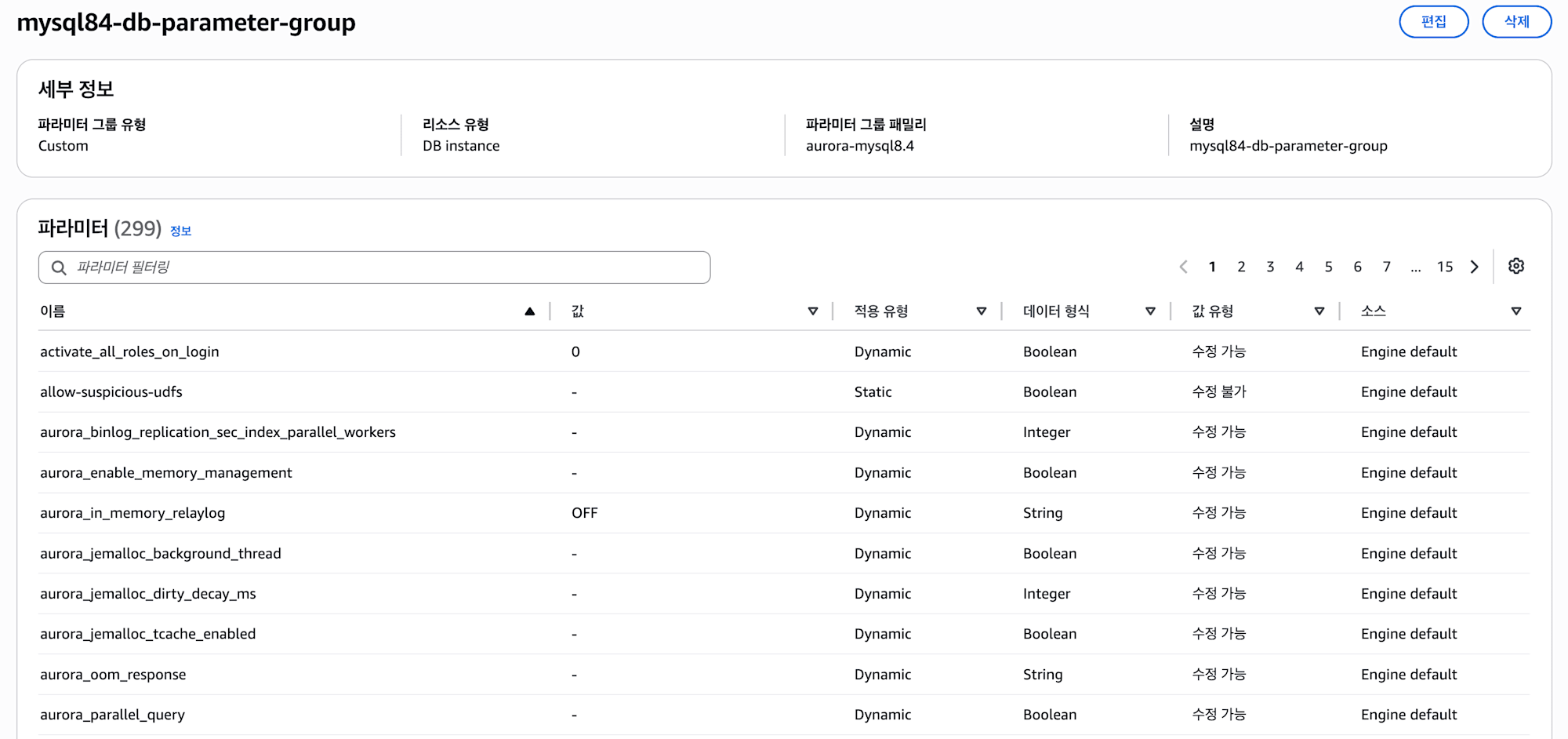This screenshot has height=739, width=1568.
Task: Select aurora_jemalloc_dirty_decay_ms parameter name
Action: tap(148, 594)
